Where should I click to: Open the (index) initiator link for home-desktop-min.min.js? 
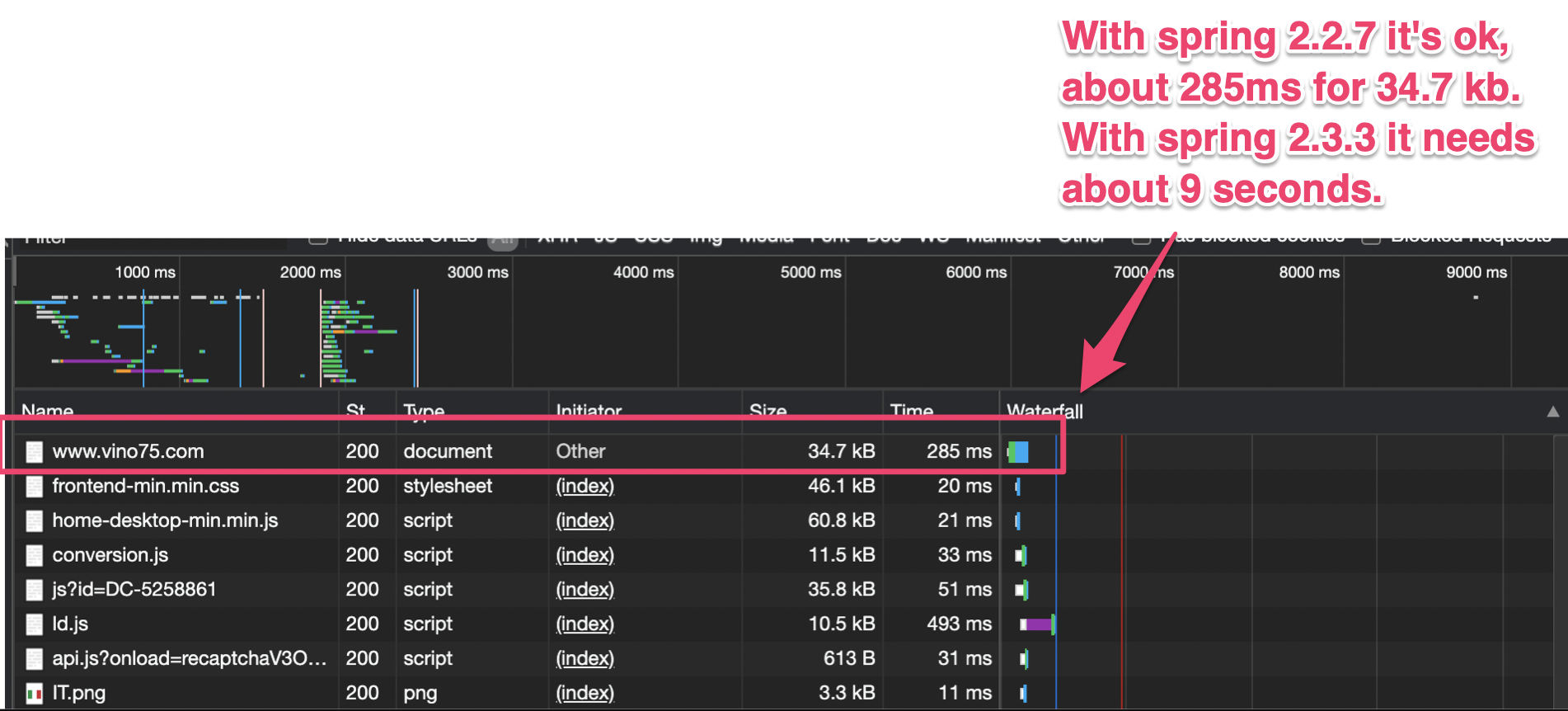pos(584,520)
